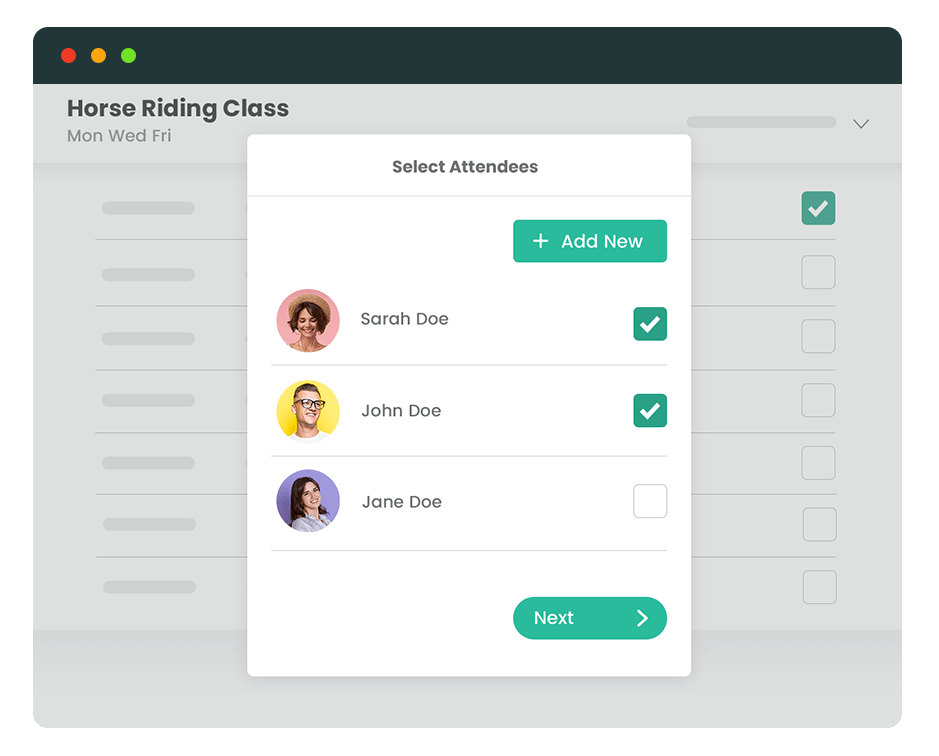Click the Next button

[x=590, y=618]
